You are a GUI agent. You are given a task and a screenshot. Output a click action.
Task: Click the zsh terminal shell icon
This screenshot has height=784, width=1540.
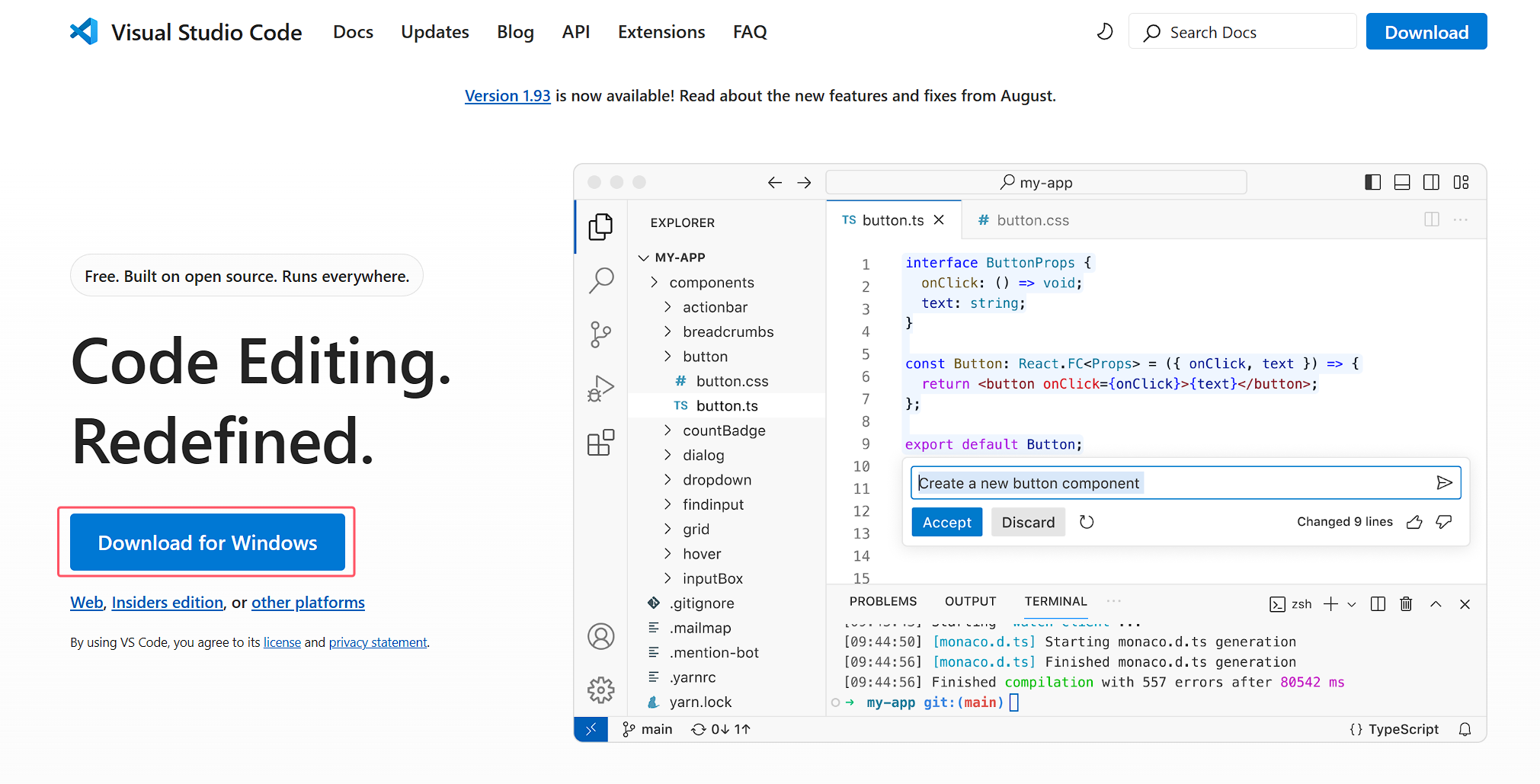point(1277,604)
